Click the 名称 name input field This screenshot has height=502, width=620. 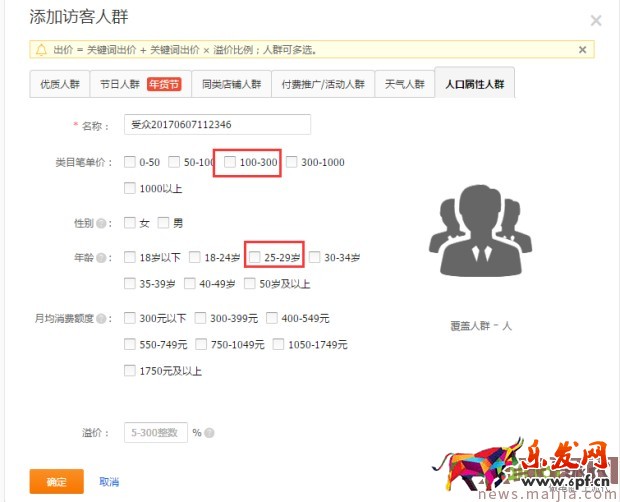click(218, 125)
